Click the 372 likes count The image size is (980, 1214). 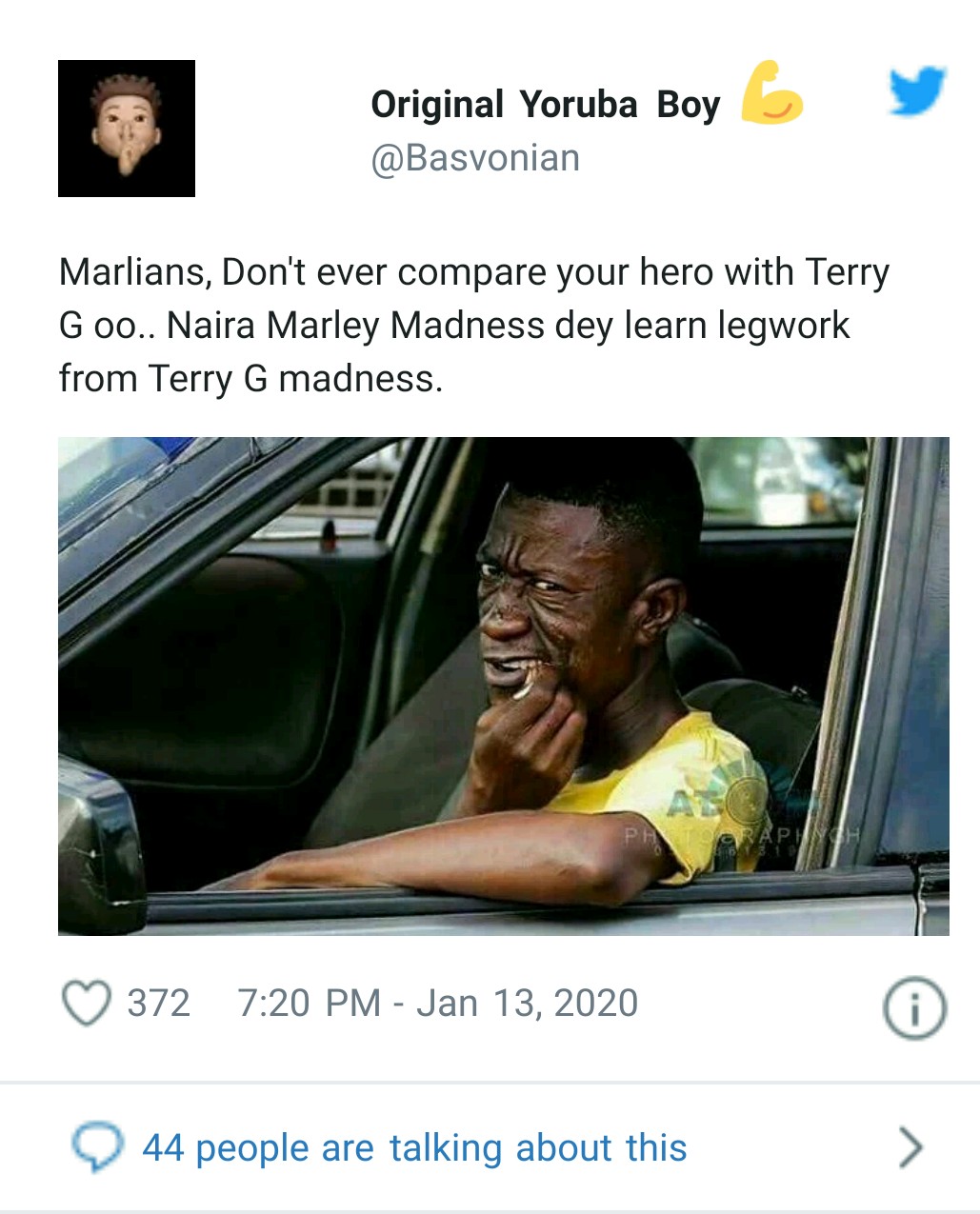tap(159, 1004)
